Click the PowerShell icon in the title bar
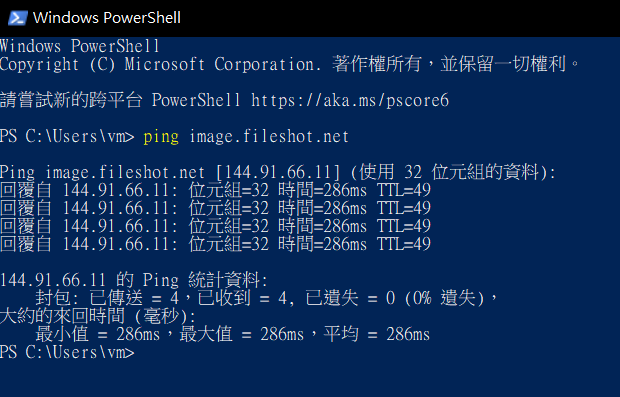The width and height of the screenshot is (620, 397). pyautogui.click(x=18, y=18)
